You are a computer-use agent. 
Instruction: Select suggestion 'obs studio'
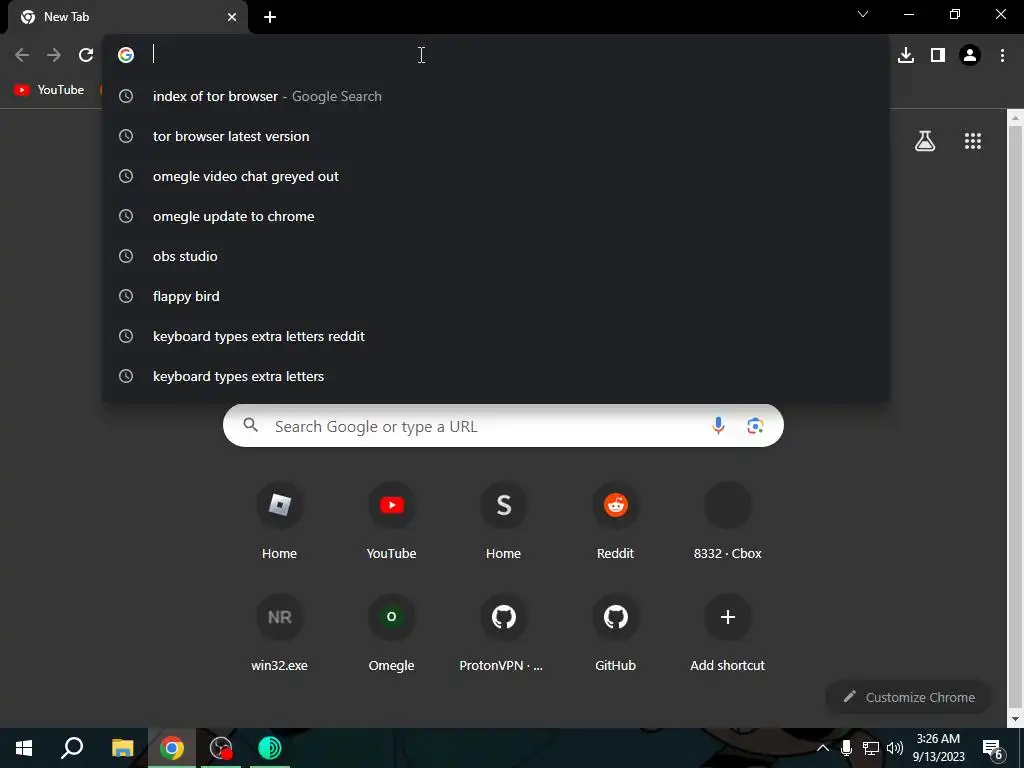tap(496, 256)
